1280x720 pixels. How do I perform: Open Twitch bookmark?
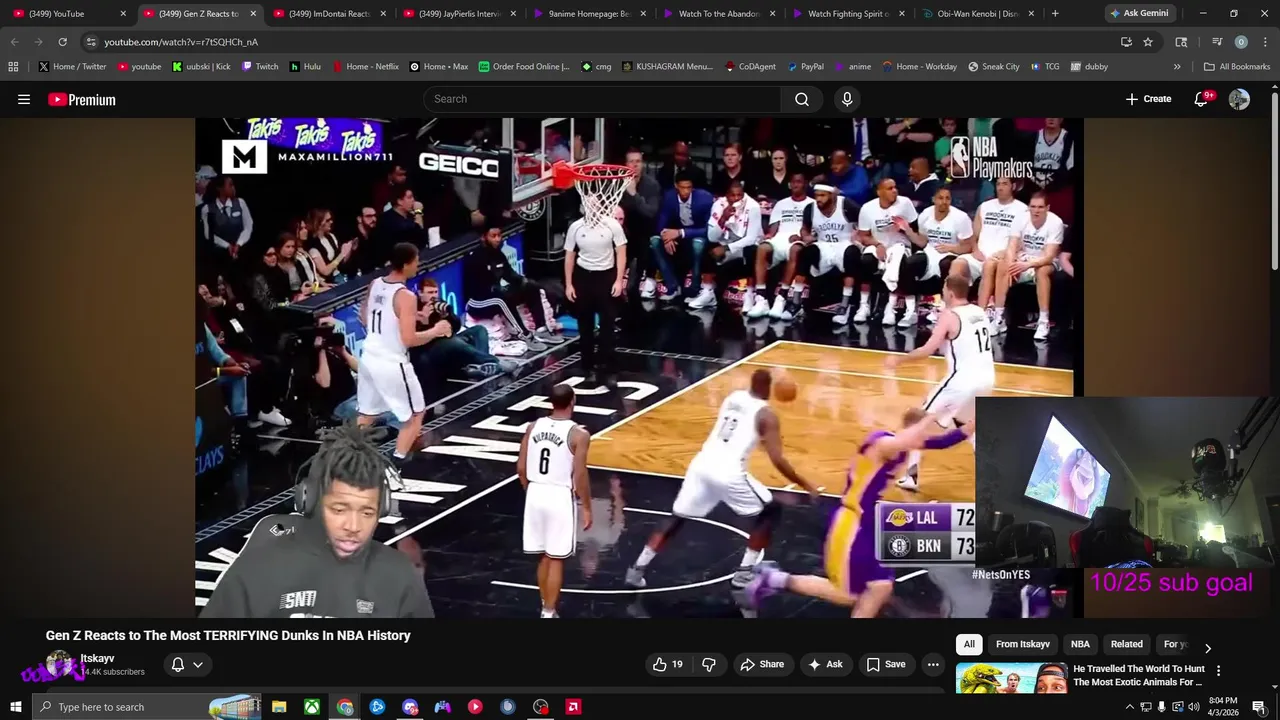(260, 67)
